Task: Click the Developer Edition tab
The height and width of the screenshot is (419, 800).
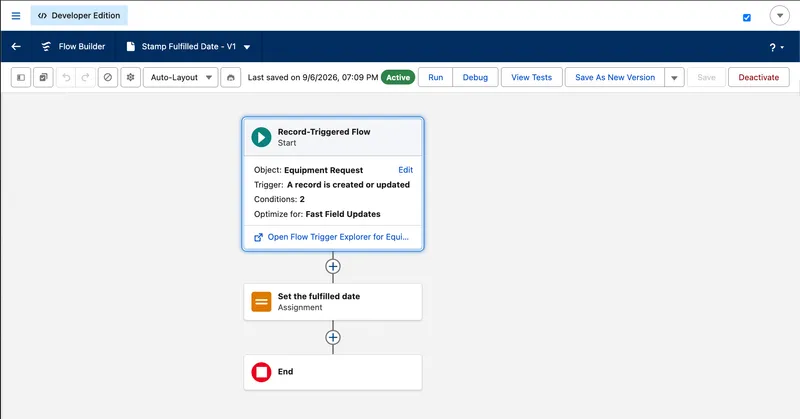Action: pos(79,16)
